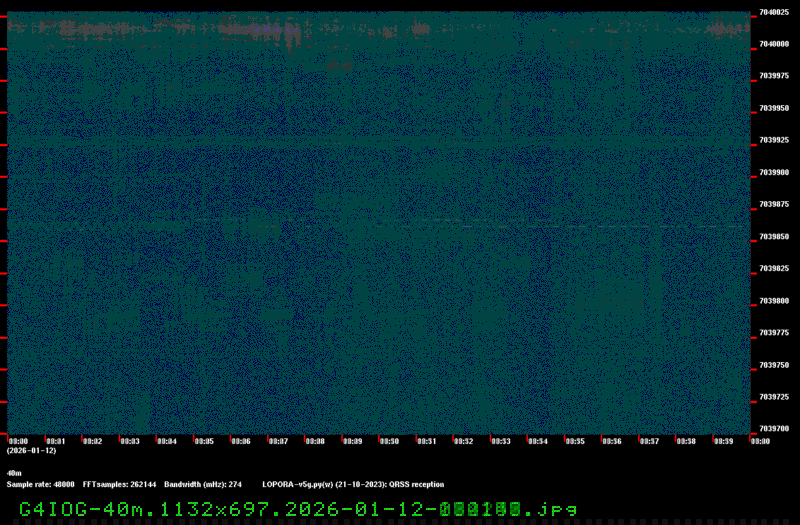Select the 40m band label
Viewport: 800px width, 525px height.
pos(14,473)
